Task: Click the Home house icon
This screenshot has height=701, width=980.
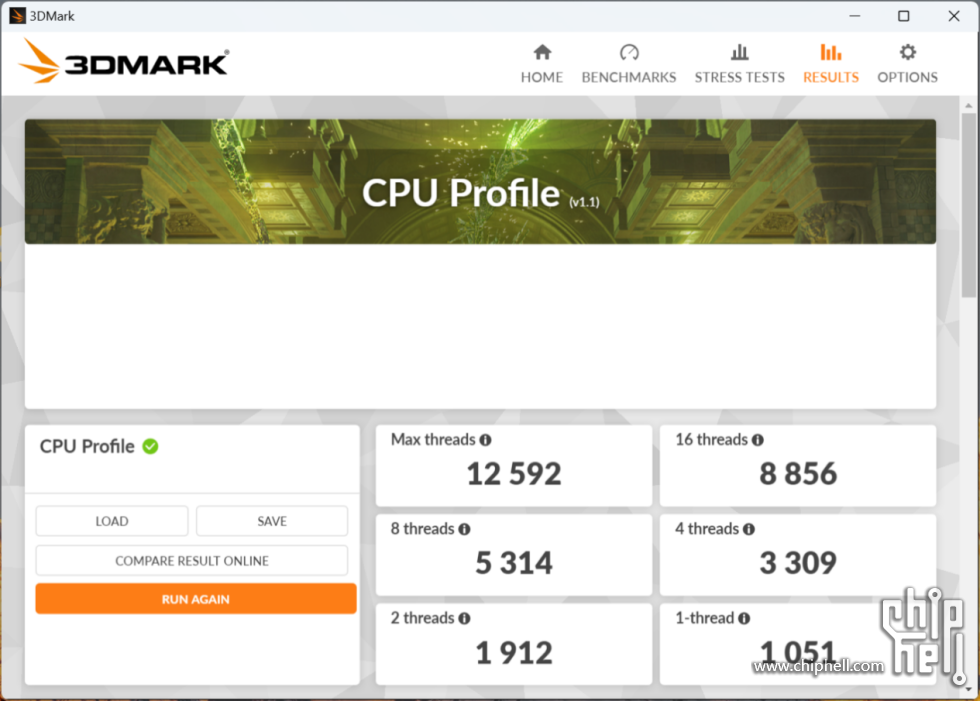Action: 542,52
